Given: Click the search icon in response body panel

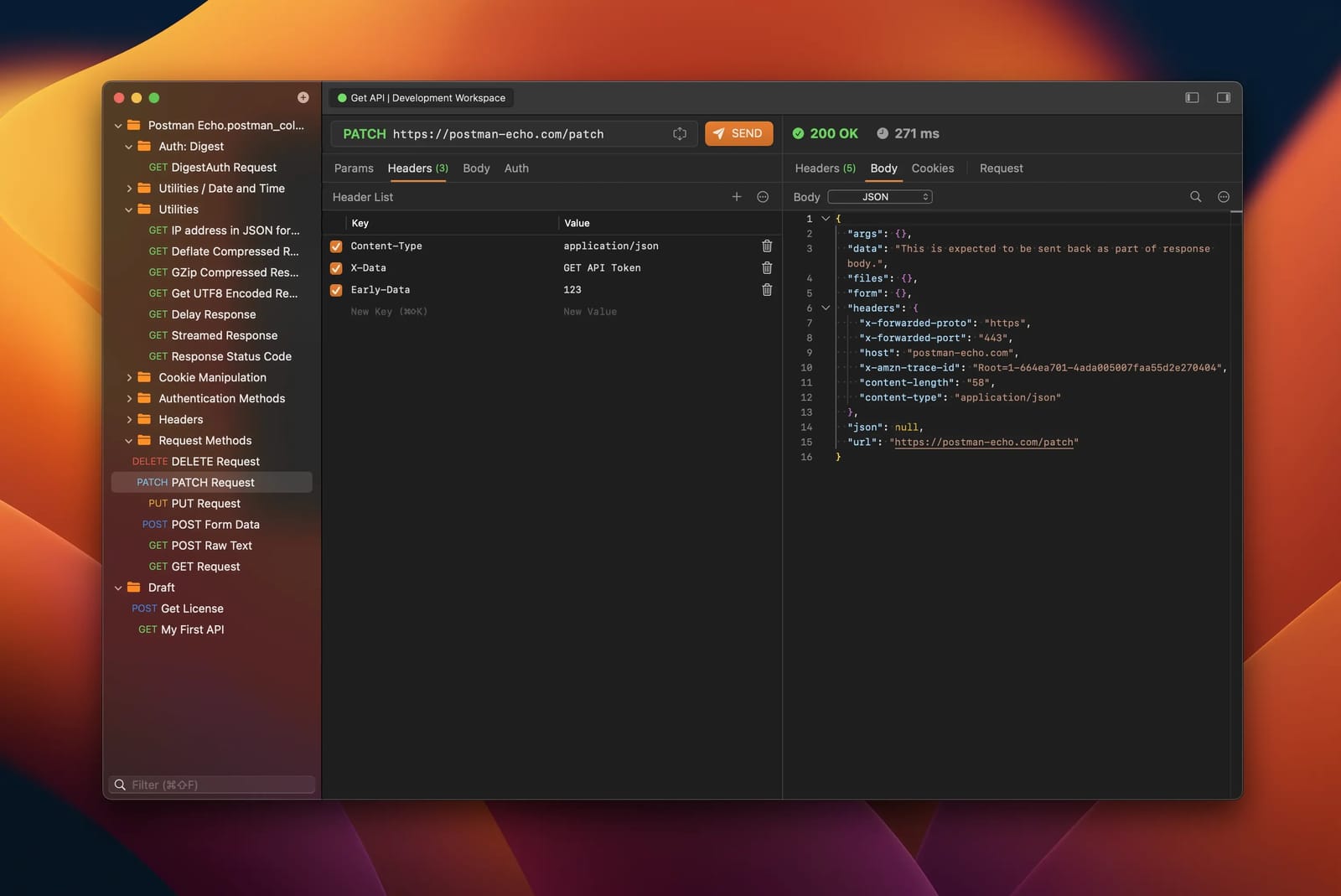Looking at the screenshot, I should click(1196, 196).
